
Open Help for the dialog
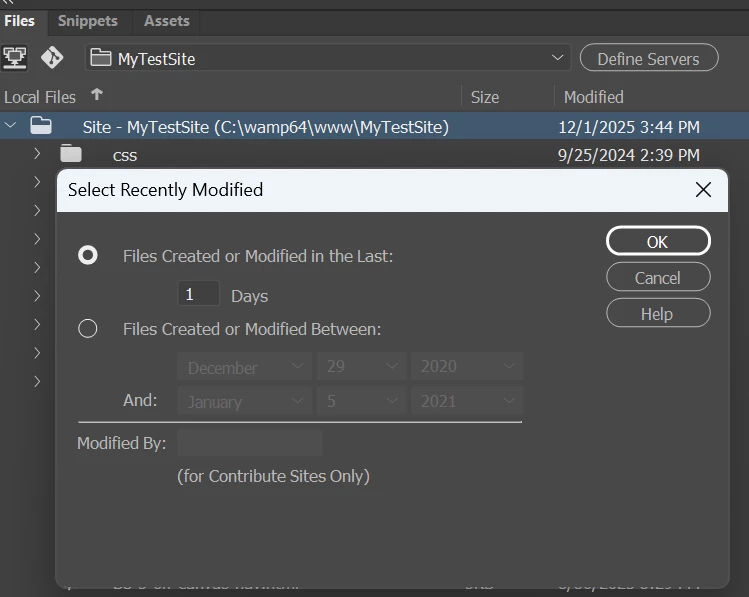[x=658, y=314]
